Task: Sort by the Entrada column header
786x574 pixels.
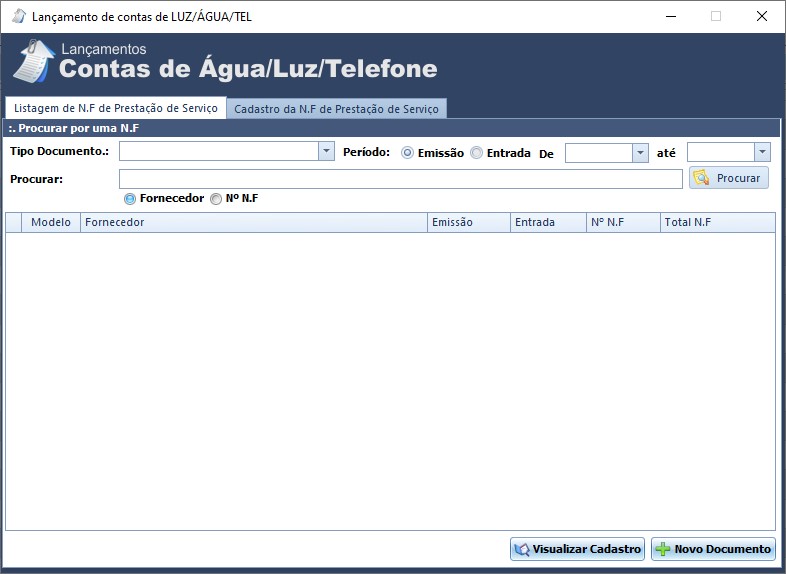Action: pyautogui.click(x=548, y=222)
